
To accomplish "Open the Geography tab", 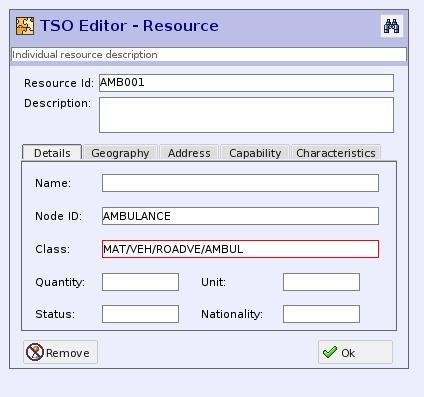I will tap(120, 153).
